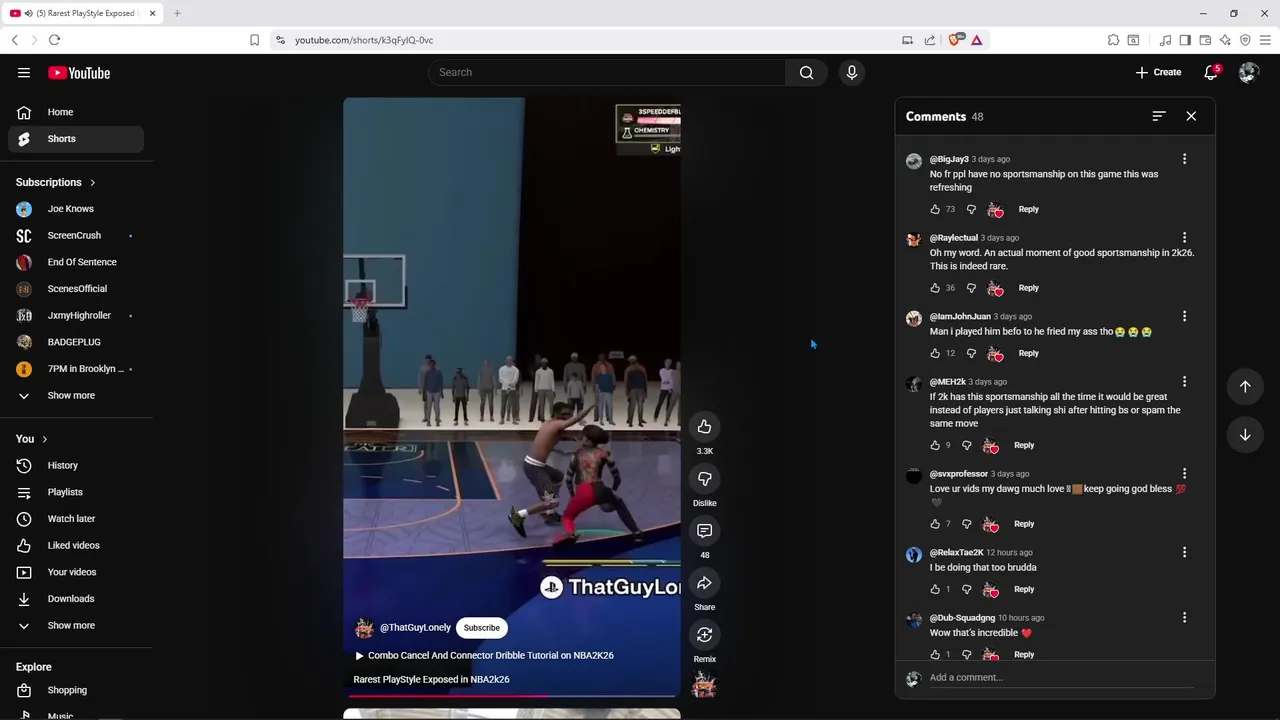Viewport: 1280px width, 720px height.
Task: Expand Show more under Subscriptions
Action: coord(76,395)
